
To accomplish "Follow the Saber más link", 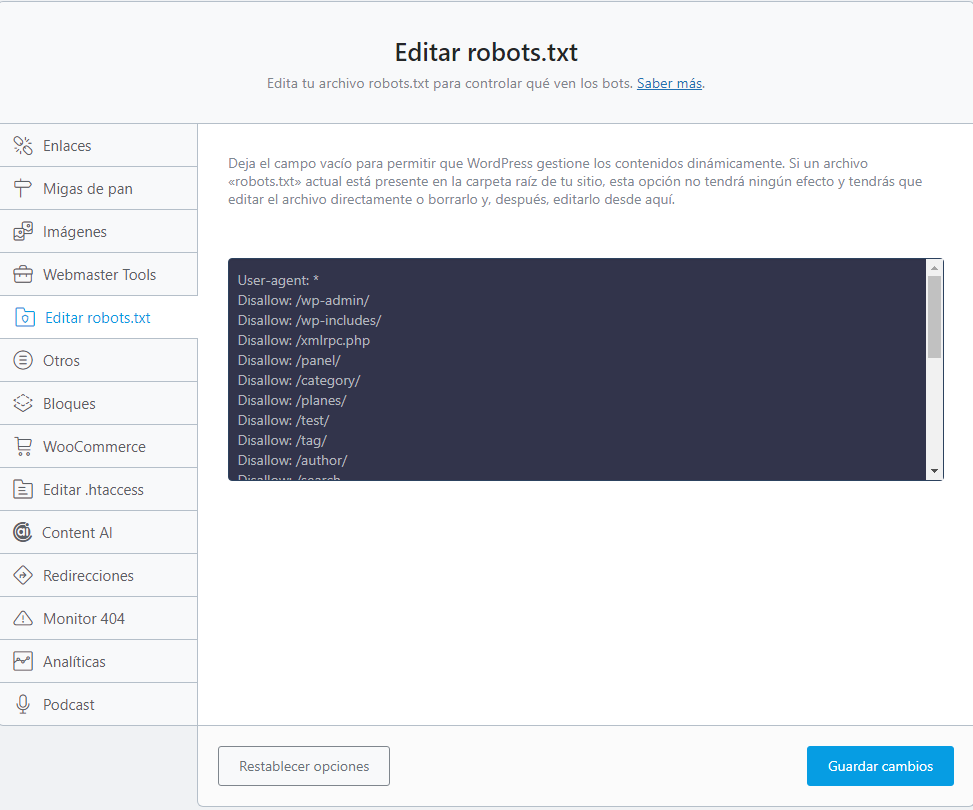I will point(669,83).
